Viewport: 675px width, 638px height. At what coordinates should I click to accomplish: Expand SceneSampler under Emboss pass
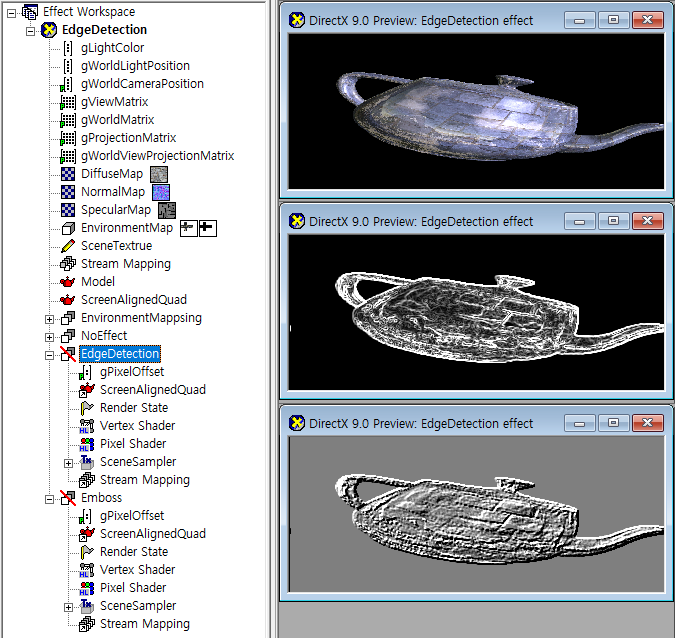pyautogui.click(x=68, y=607)
